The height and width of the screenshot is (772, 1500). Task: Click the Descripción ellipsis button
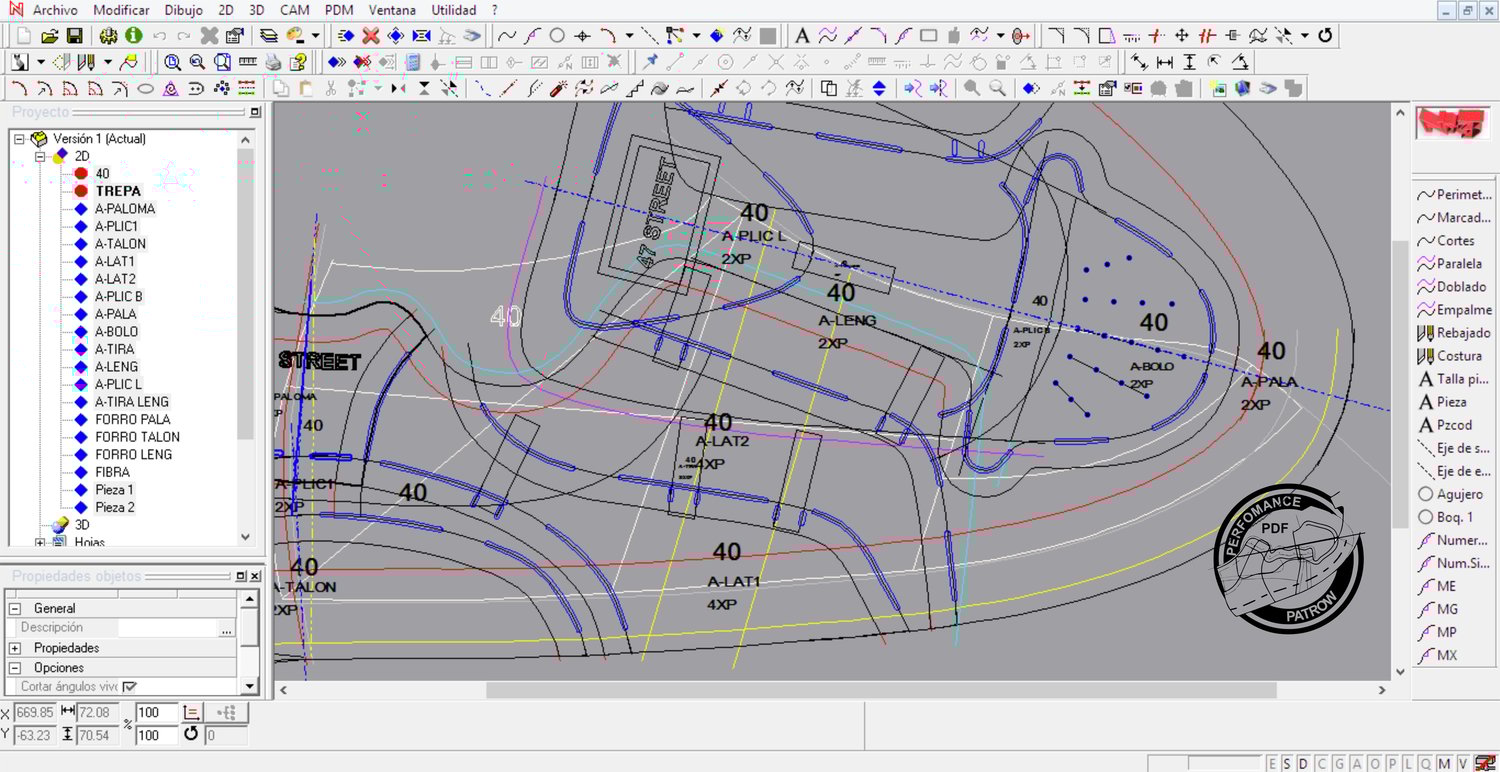tap(227, 629)
